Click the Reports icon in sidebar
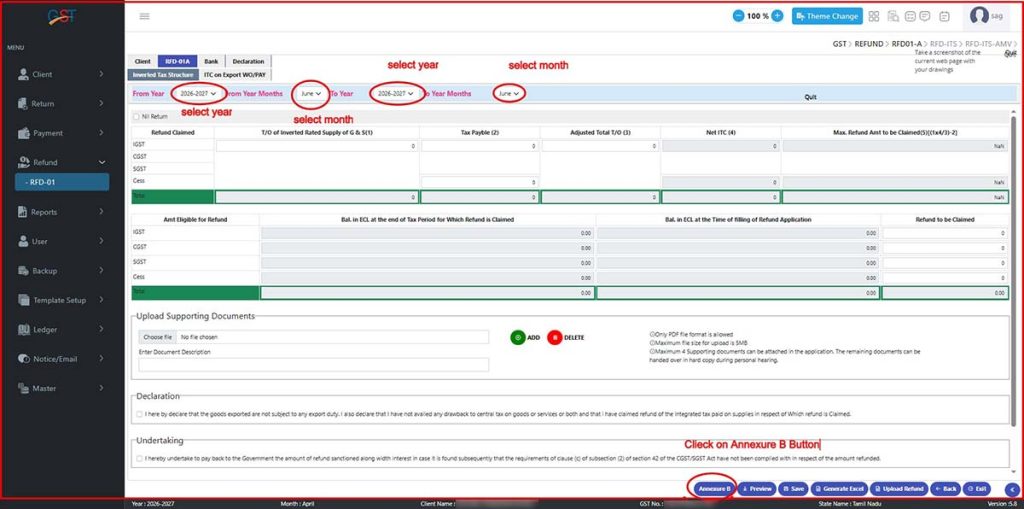Image resolution: width=1024 pixels, height=509 pixels. [24, 212]
